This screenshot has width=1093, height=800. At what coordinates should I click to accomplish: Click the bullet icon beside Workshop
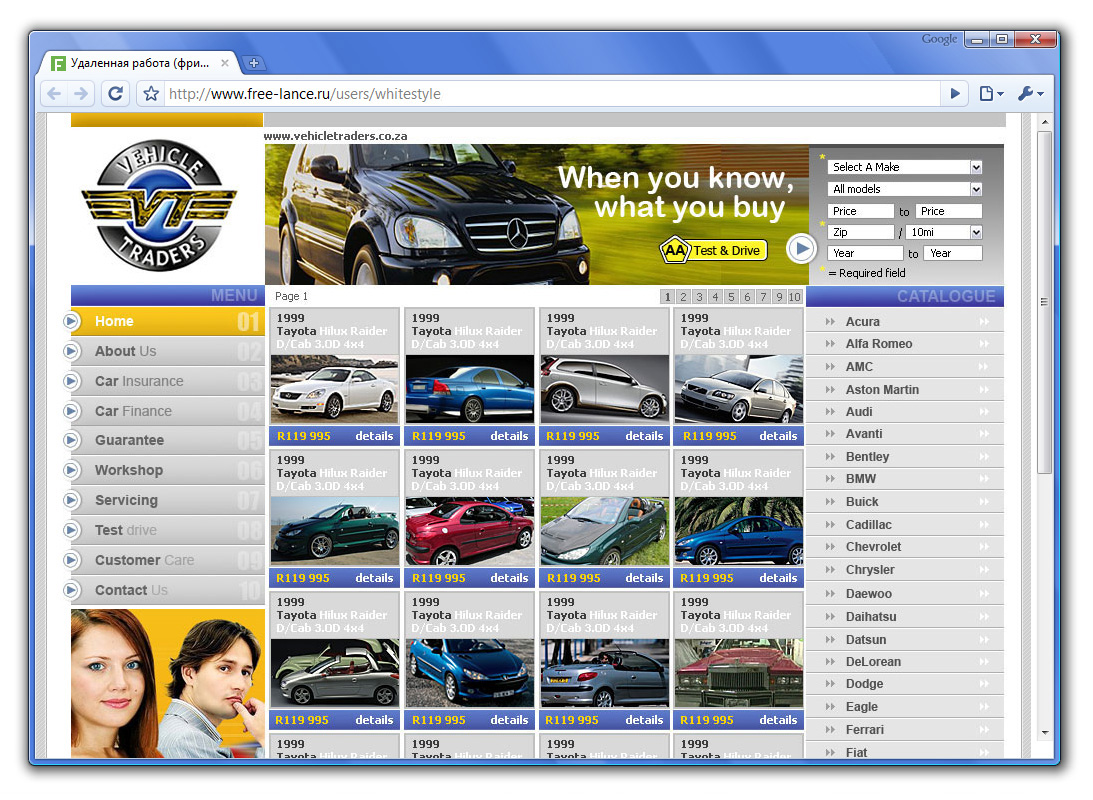(x=71, y=470)
